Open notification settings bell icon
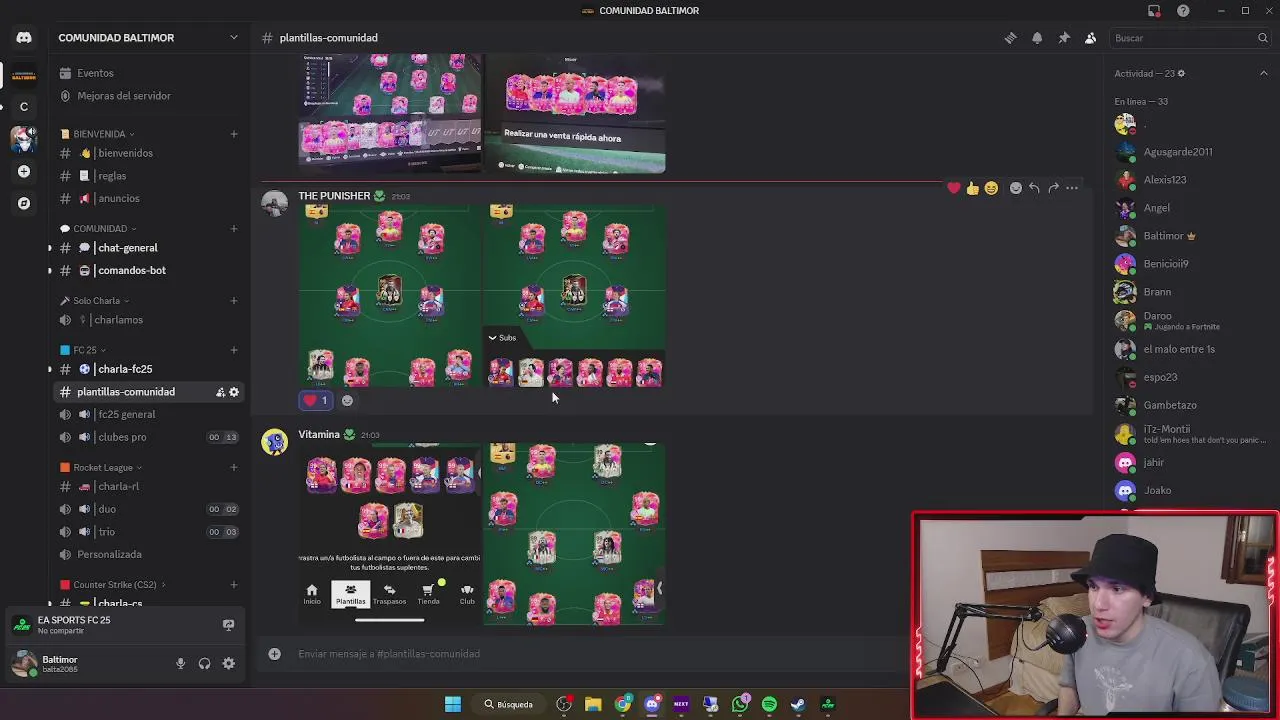The width and height of the screenshot is (1280, 720). pos(1037,38)
